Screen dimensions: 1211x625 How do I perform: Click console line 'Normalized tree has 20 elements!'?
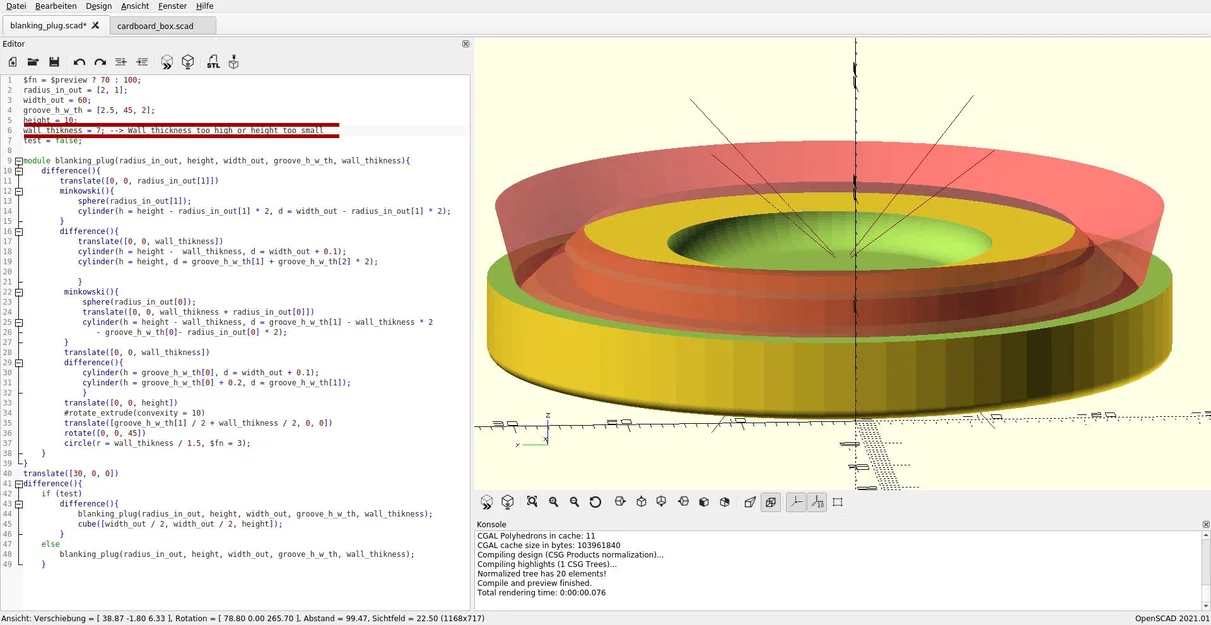541,574
